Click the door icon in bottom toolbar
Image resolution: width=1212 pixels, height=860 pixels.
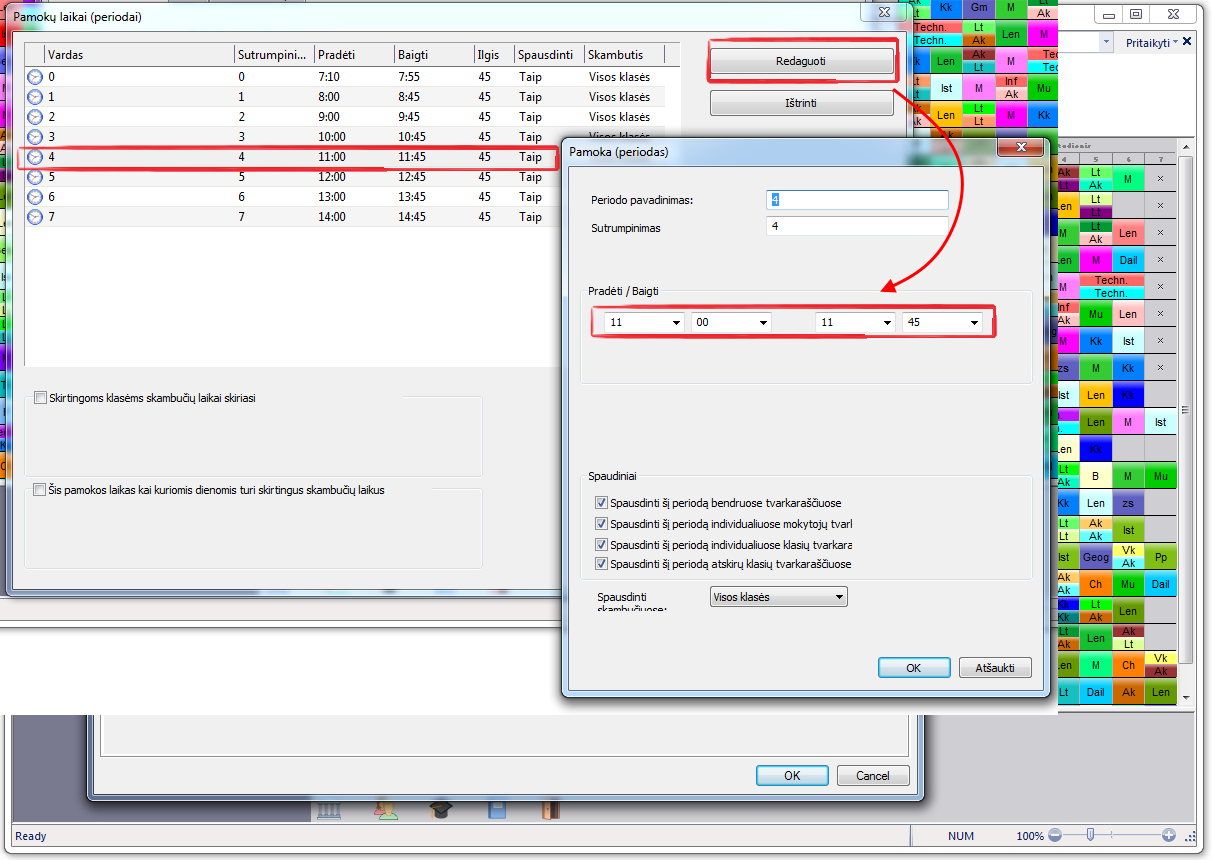point(550,810)
